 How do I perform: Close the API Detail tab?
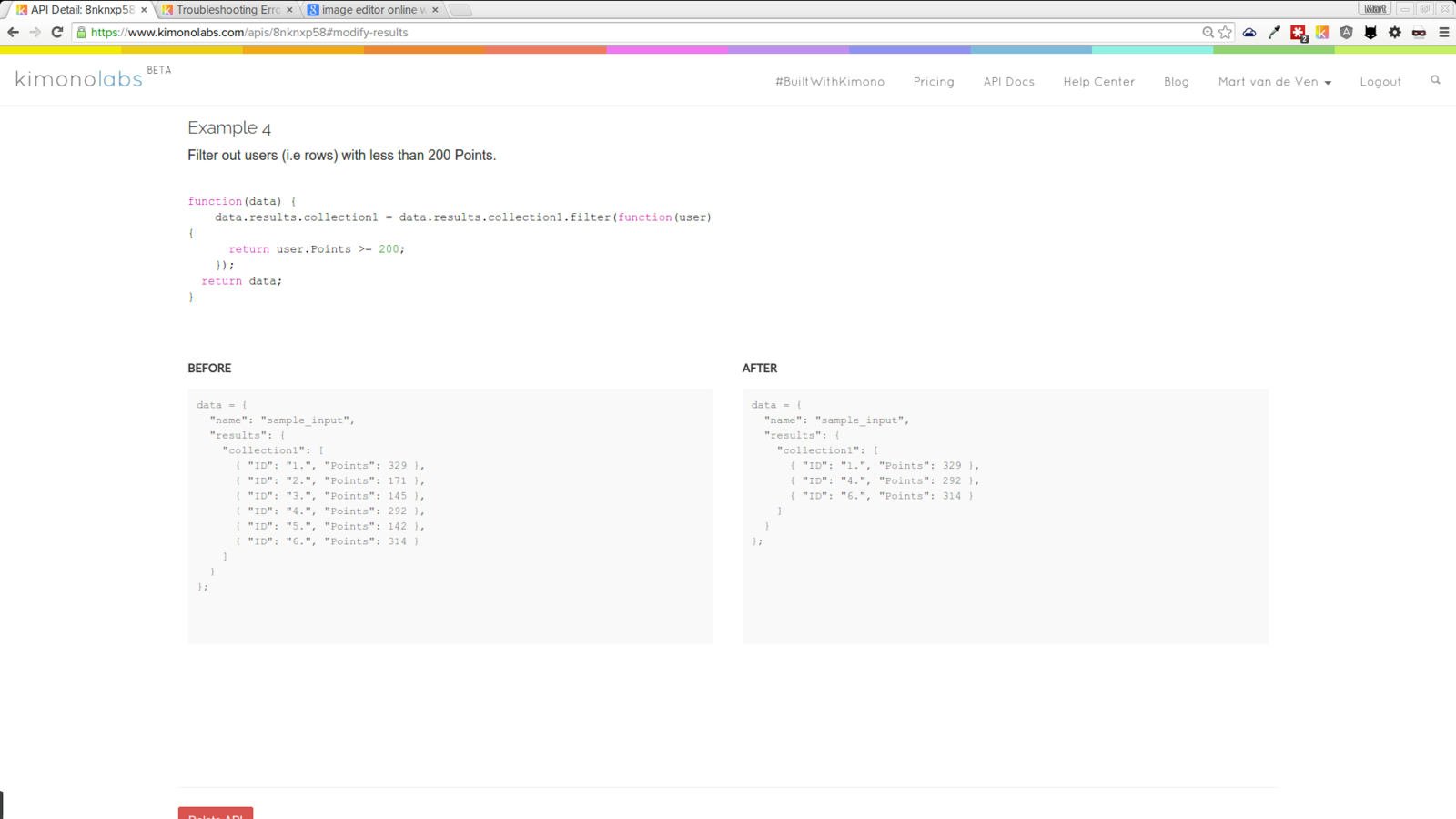click(144, 10)
